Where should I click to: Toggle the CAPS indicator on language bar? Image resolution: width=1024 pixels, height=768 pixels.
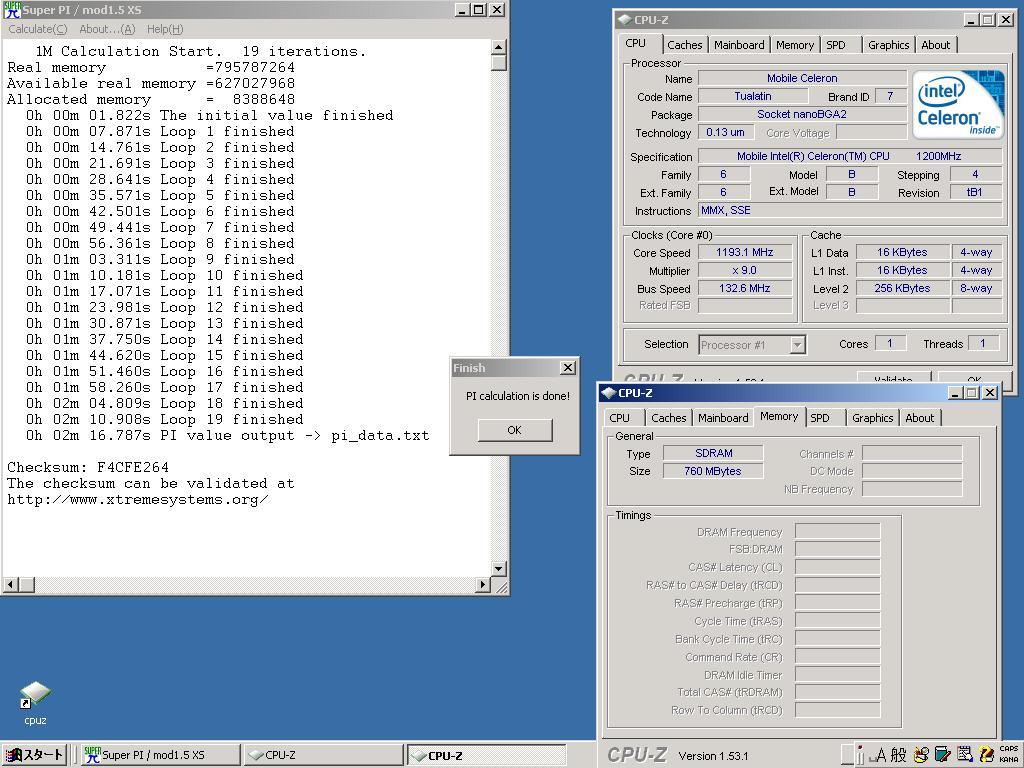tap(1009, 749)
